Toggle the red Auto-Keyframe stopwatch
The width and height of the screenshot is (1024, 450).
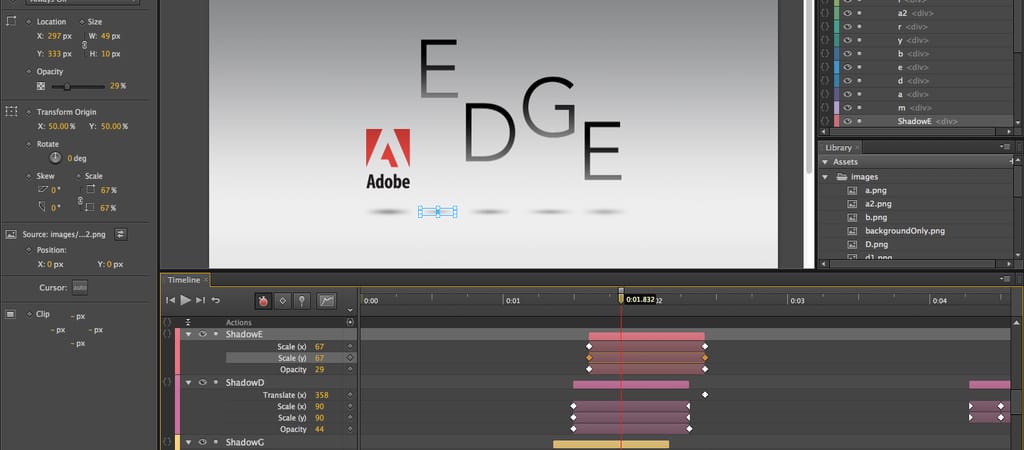pos(263,300)
